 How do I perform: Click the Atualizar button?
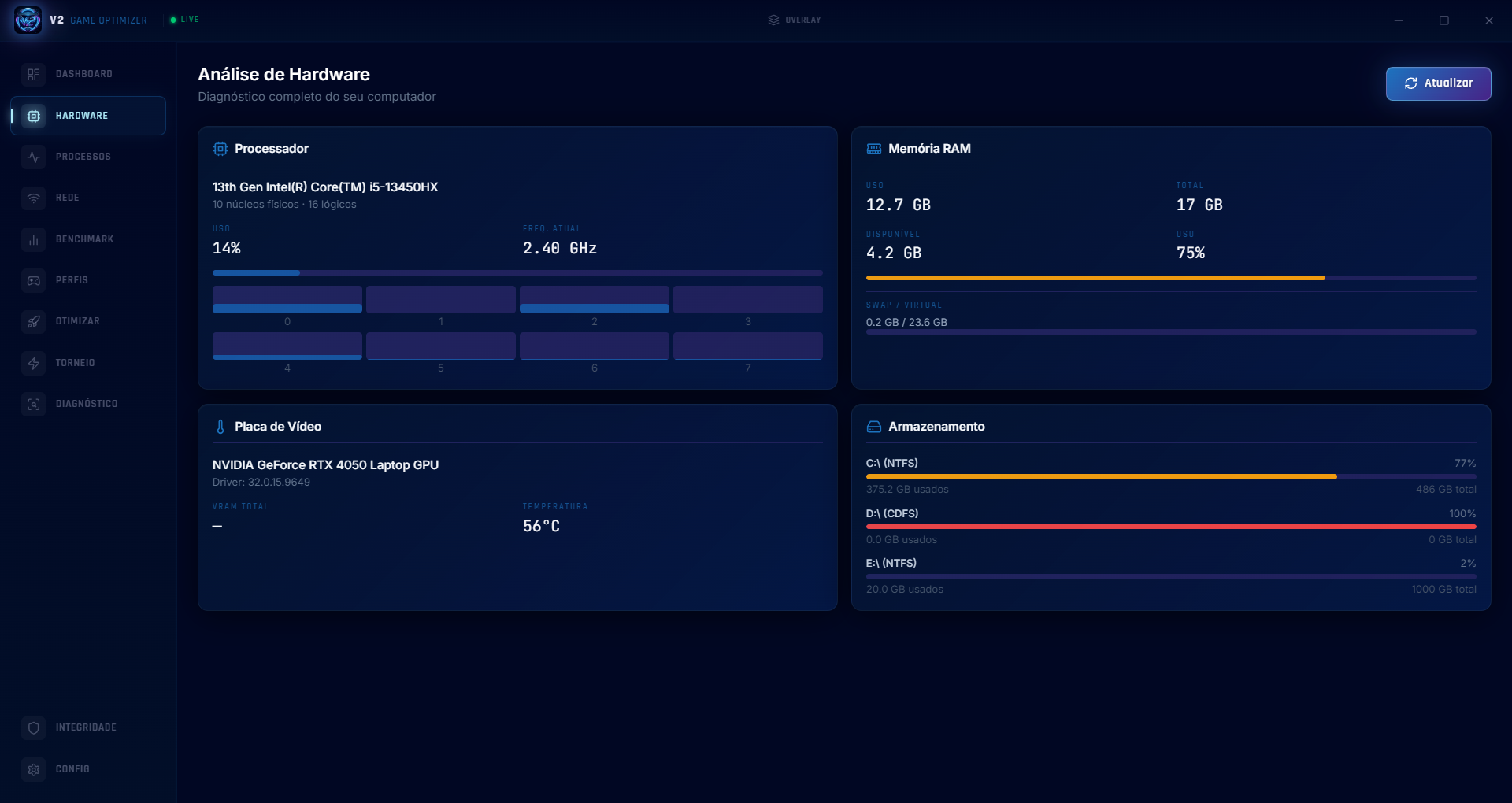1438,83
